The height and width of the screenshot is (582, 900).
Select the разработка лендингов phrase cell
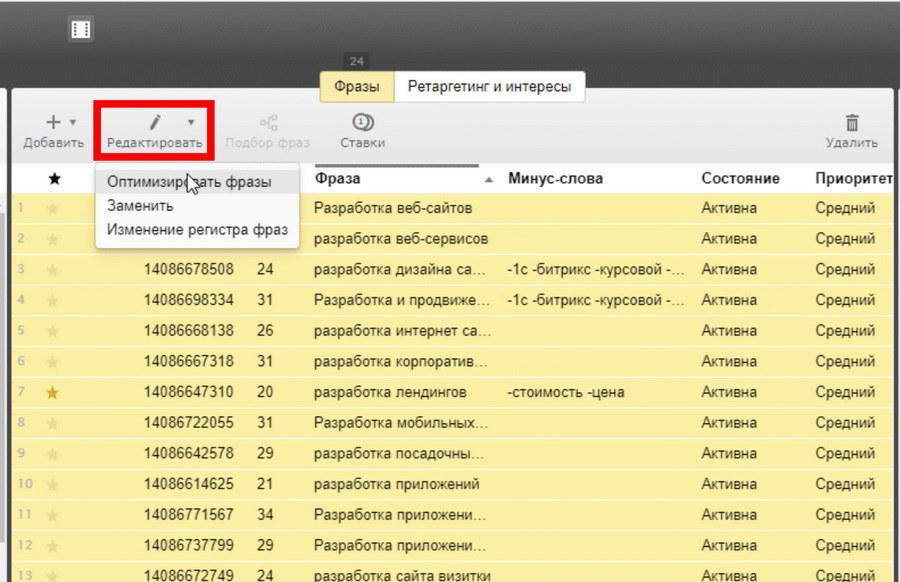coord(390,392)
